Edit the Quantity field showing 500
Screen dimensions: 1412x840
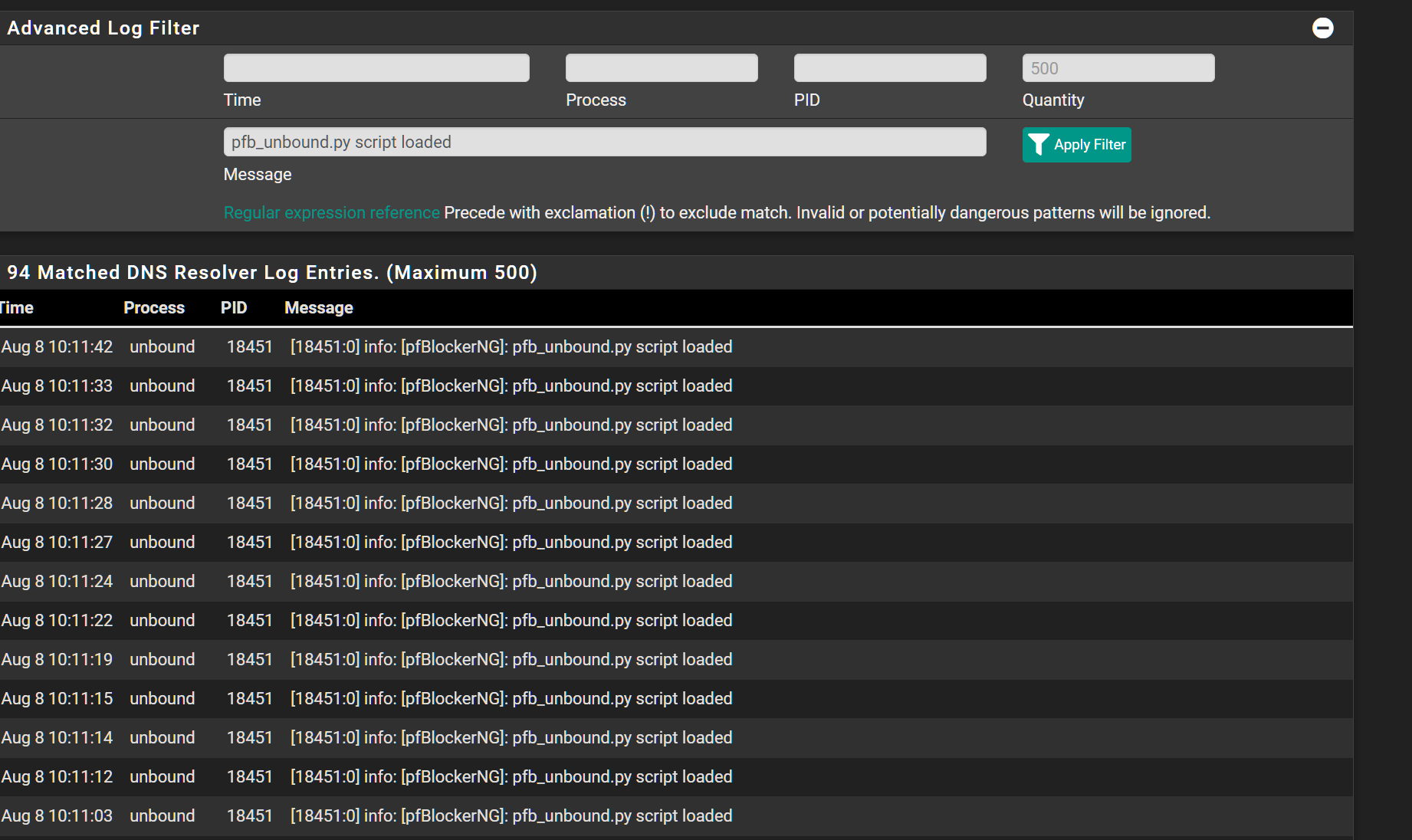(1118, 68)
